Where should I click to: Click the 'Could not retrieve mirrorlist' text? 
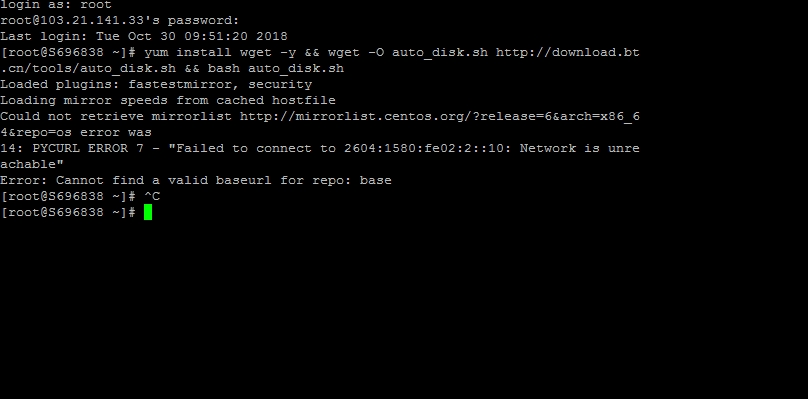click(116, 117)
